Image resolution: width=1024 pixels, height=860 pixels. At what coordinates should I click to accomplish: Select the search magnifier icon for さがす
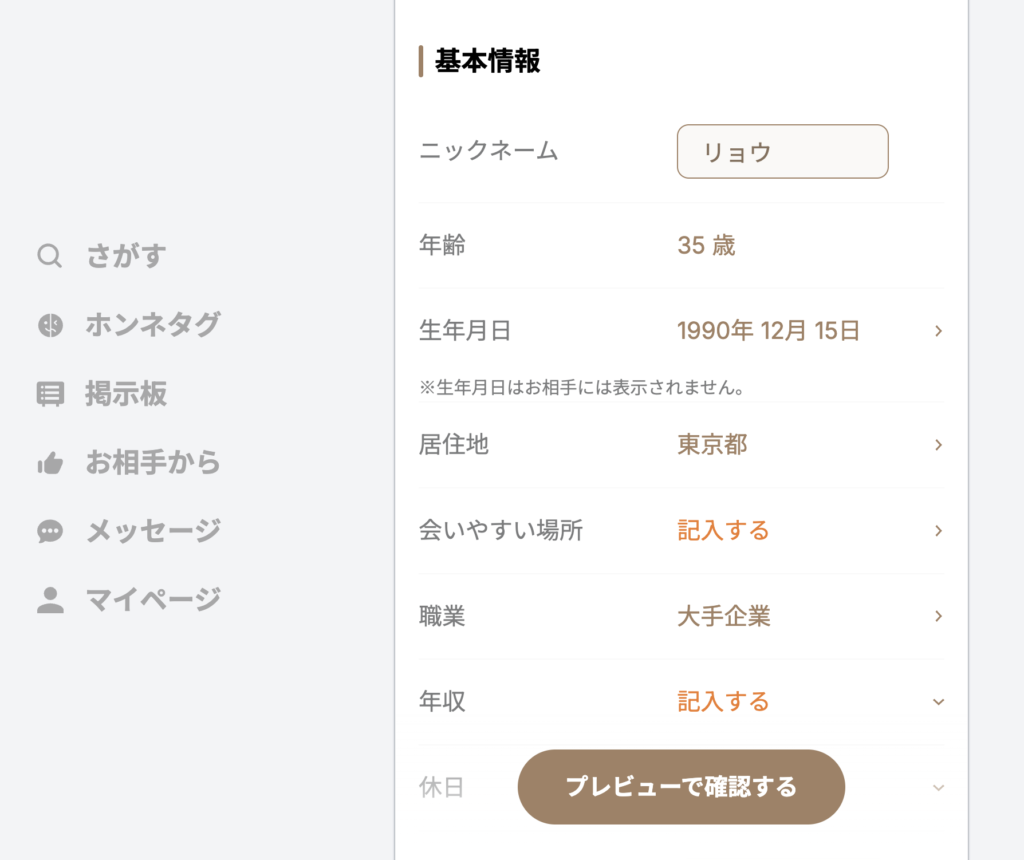(x=50, y=256)
